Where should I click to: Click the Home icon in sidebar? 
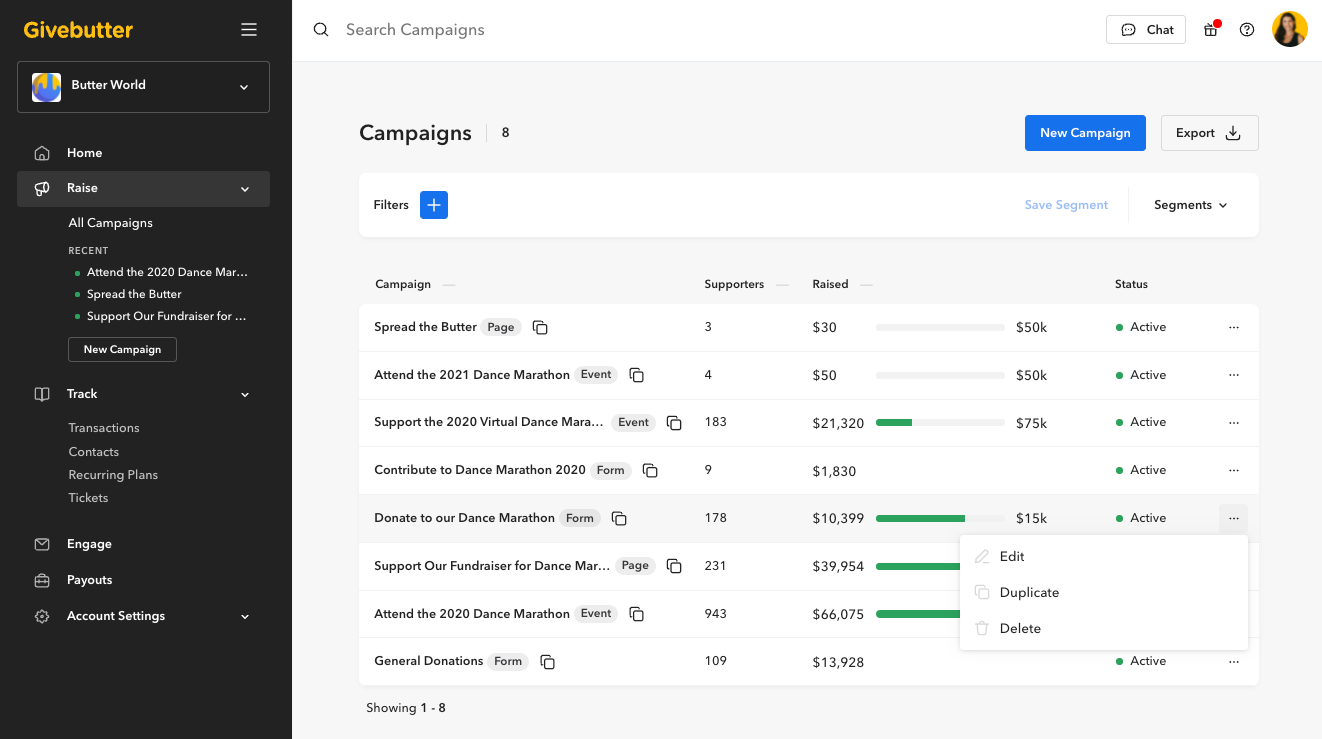coord(42,153)
